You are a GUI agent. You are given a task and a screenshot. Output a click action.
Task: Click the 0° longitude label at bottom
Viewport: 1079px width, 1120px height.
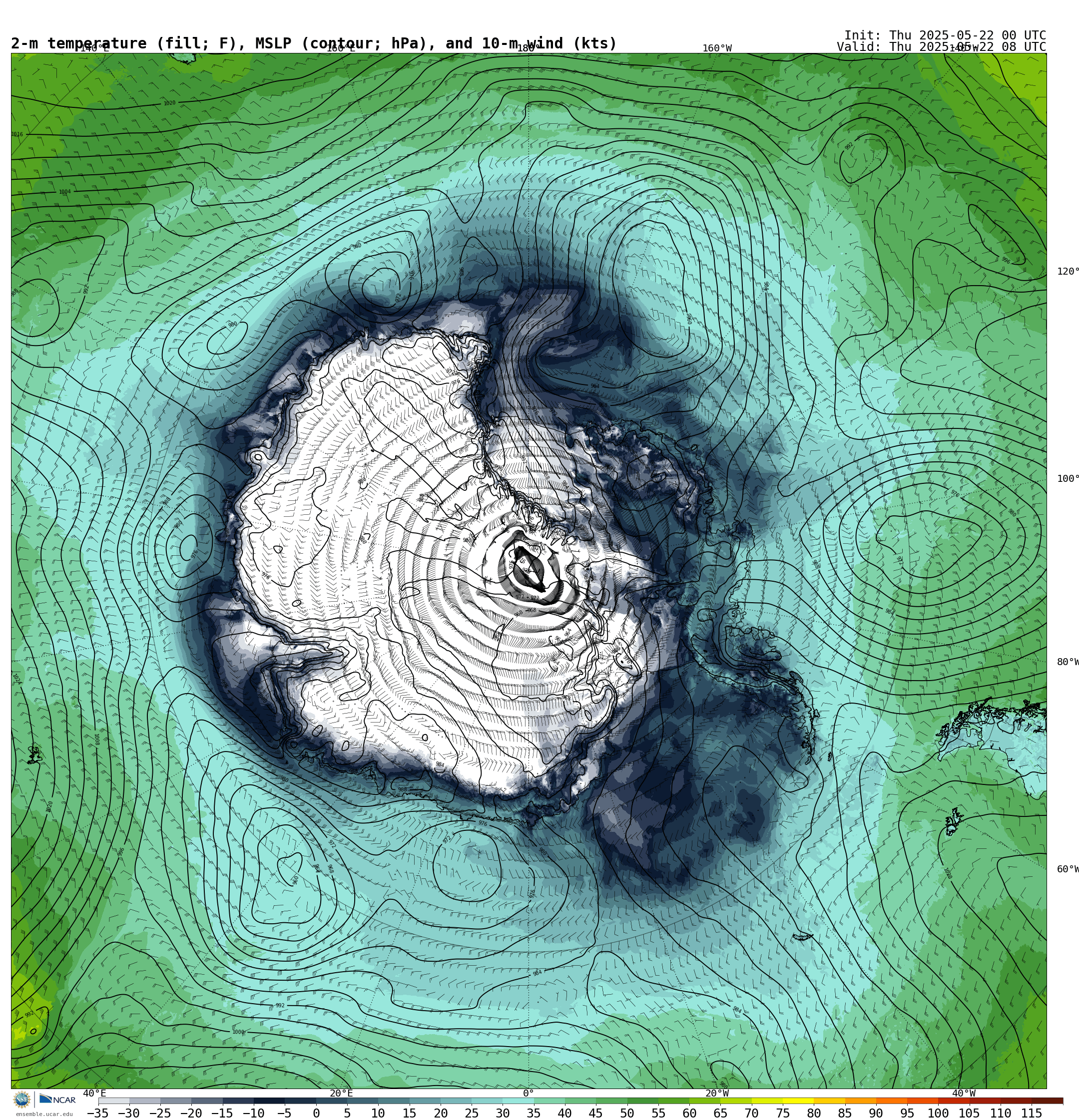[529, 1093]
